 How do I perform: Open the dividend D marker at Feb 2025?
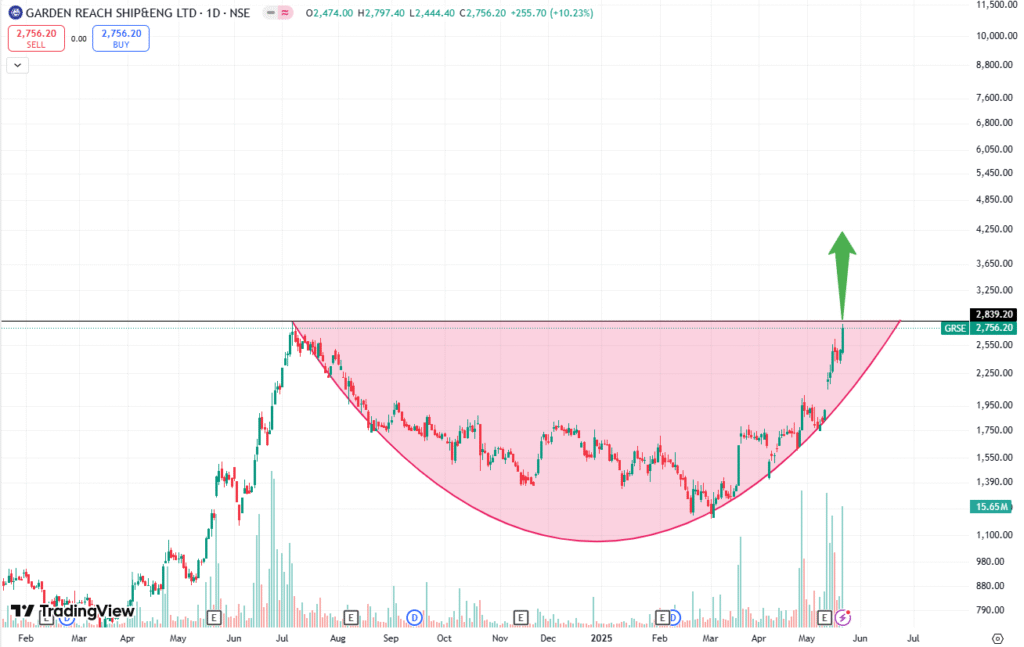click(x=674, y=617)
